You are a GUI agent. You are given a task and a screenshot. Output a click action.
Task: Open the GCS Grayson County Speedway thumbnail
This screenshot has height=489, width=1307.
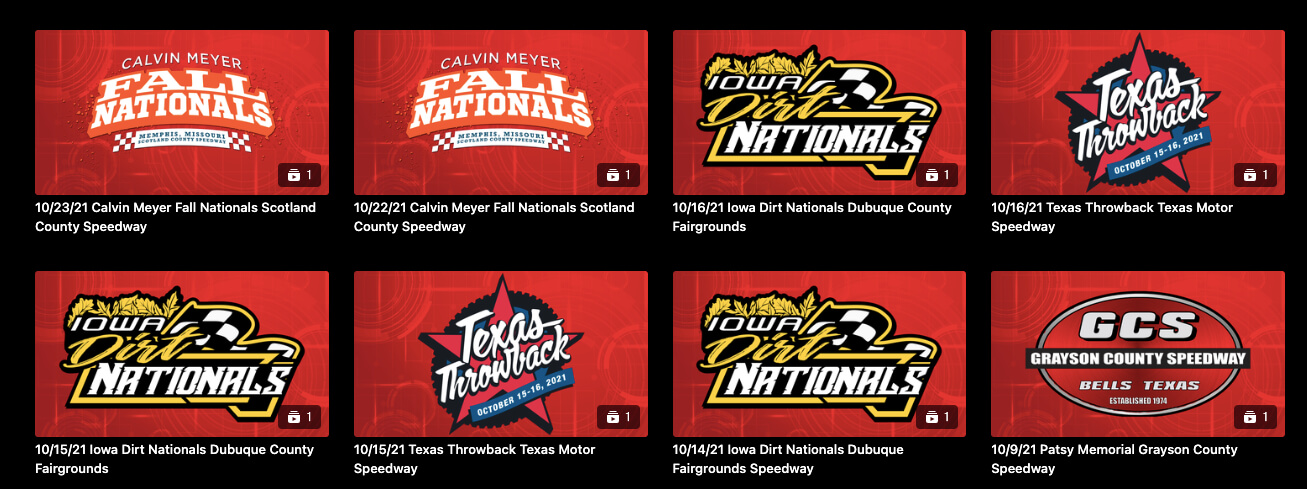pos(1138,354)
